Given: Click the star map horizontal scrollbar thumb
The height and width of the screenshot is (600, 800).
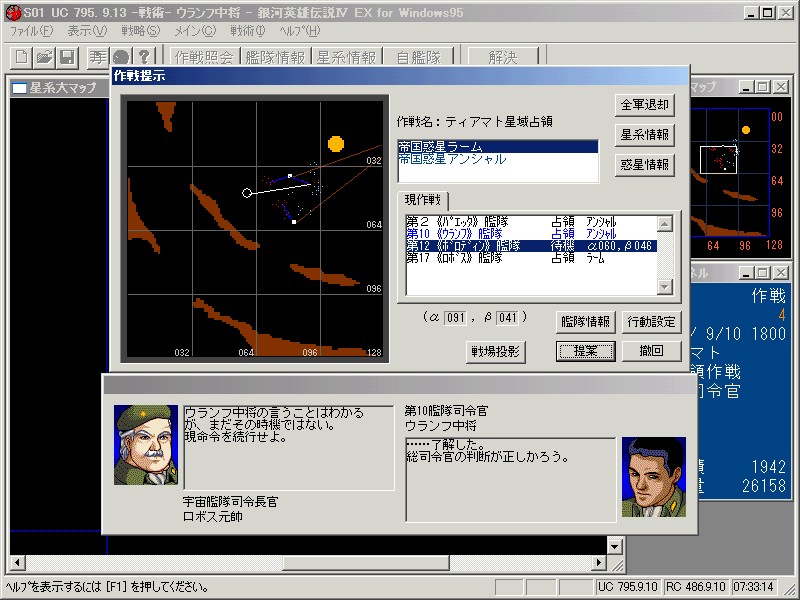Looking at the screenshot, I should pos(366,563).
